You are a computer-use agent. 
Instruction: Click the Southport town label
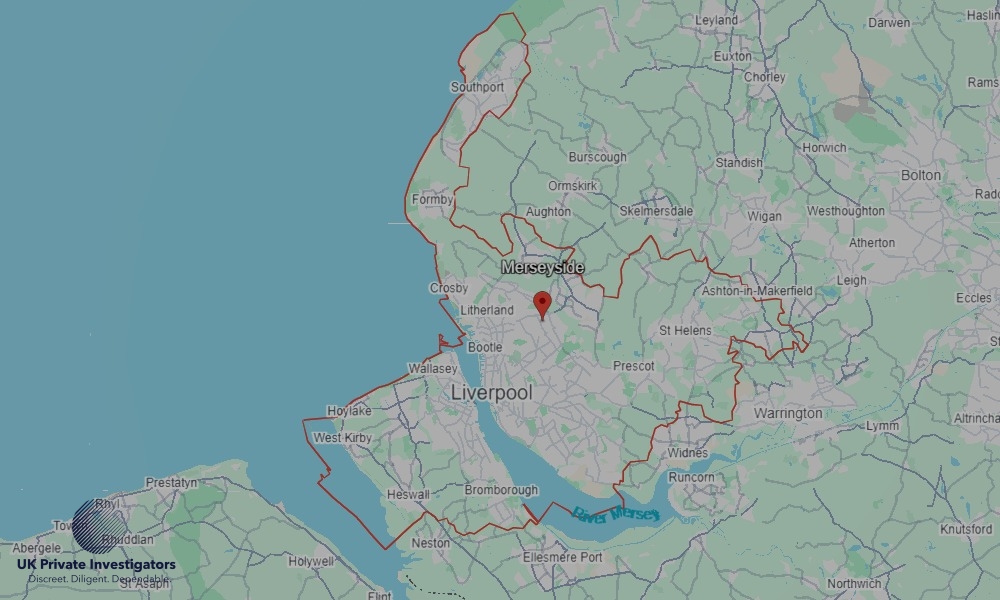(477, 87)
